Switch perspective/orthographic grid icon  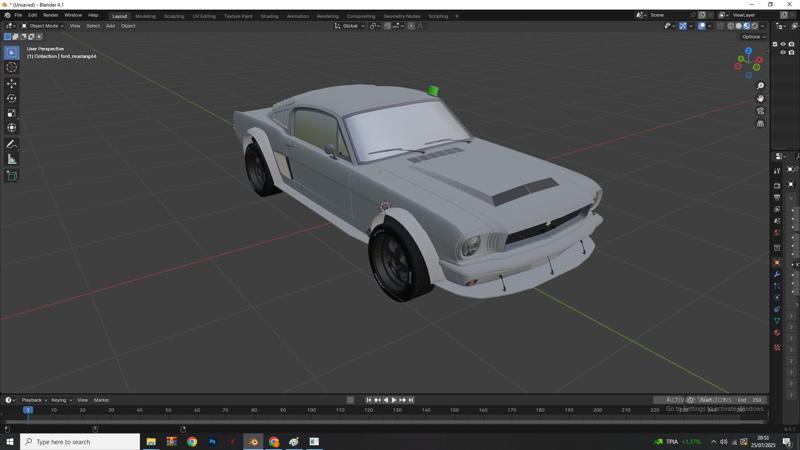click(x=760, y=123)
